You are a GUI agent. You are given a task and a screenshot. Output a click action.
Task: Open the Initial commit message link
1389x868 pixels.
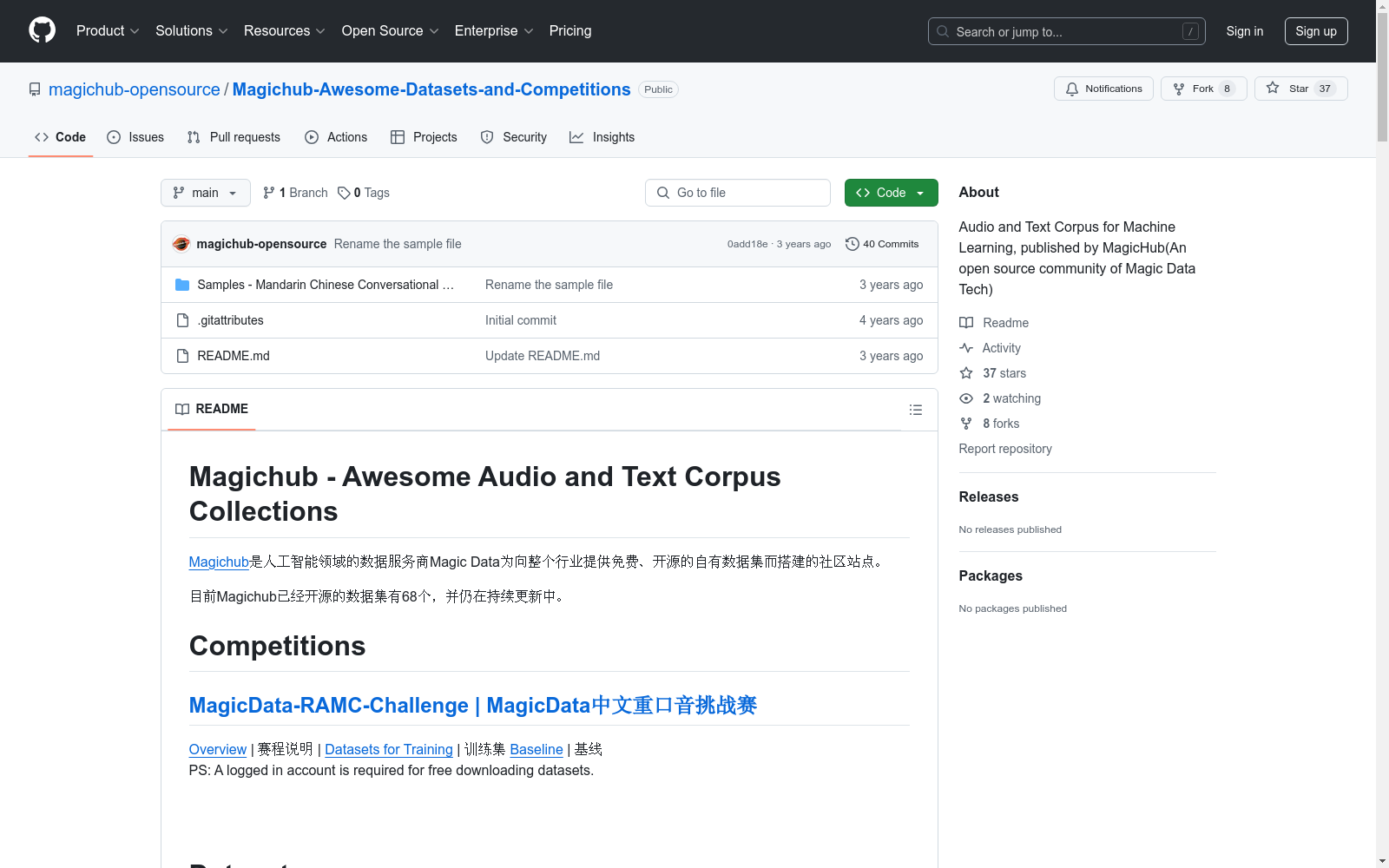[521, 320]
